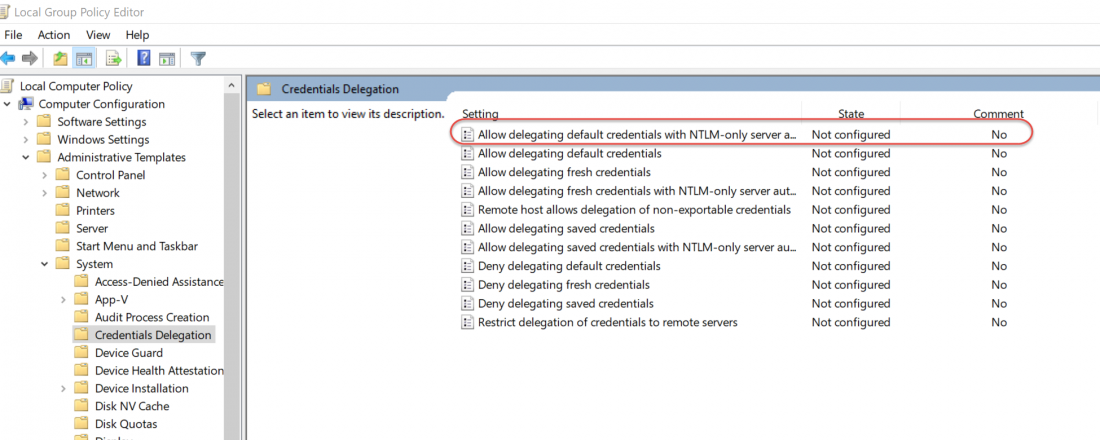Toggle the Show/Hide Action Pane icon
Screen dimensions: 1100x440
tap(166, 58)
